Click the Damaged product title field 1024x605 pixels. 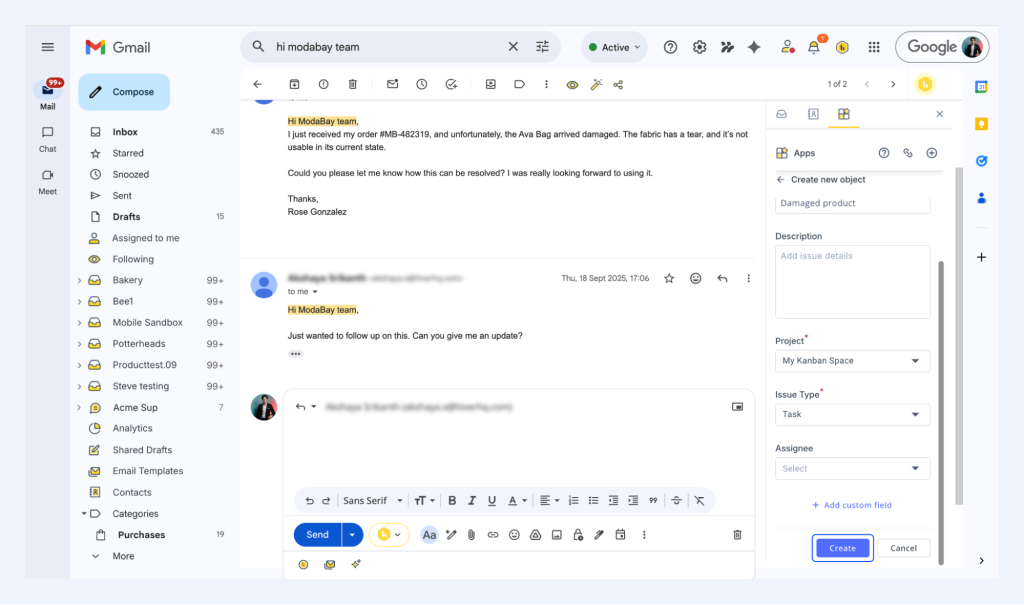click(852, 203)
